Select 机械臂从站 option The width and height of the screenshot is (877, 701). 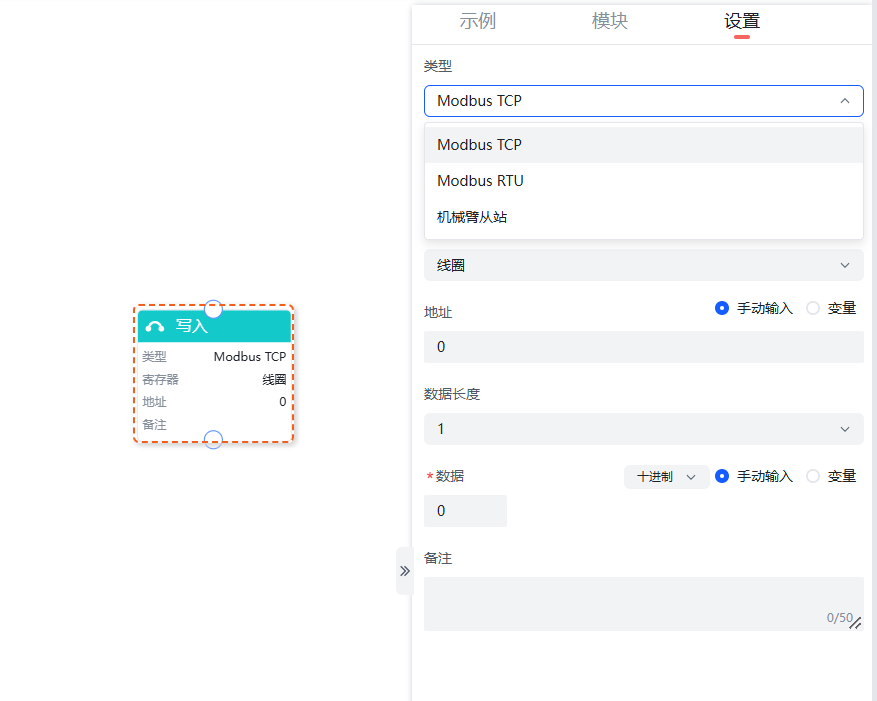pos(472,217)
